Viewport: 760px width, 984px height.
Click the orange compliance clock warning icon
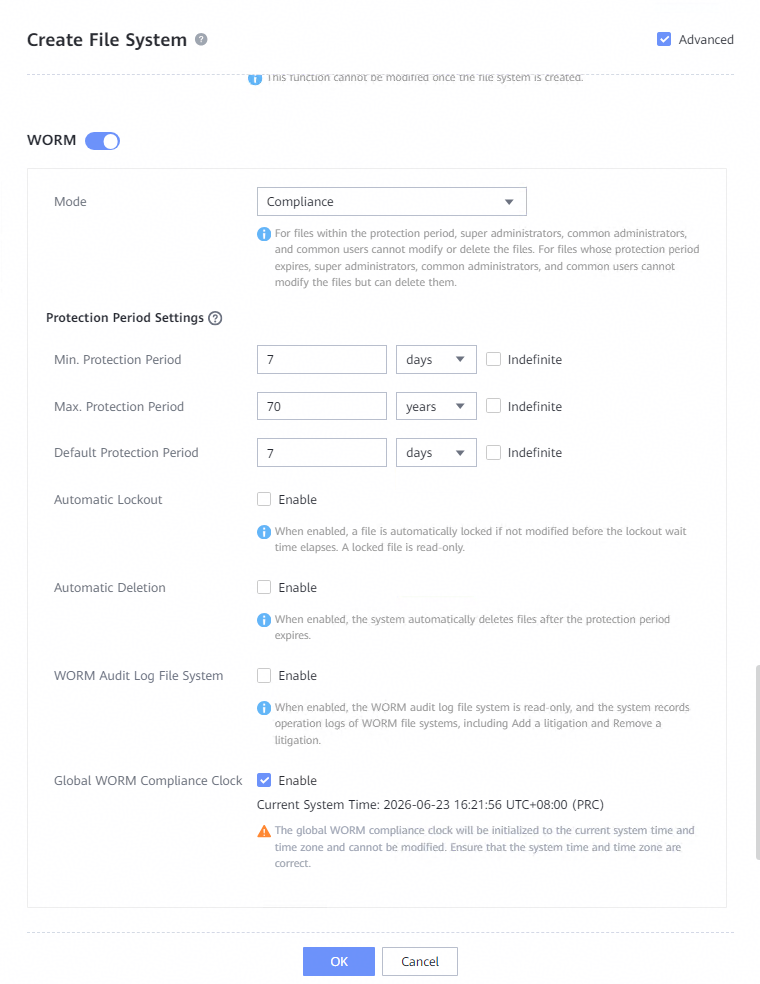pyautogui.click(x=264, y=831)
